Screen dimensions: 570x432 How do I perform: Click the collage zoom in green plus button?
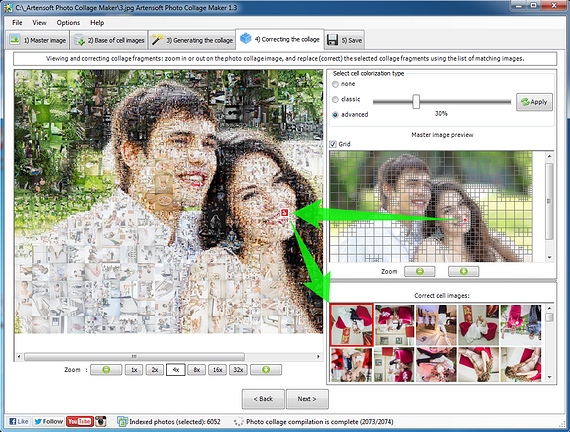click(266, 370)
